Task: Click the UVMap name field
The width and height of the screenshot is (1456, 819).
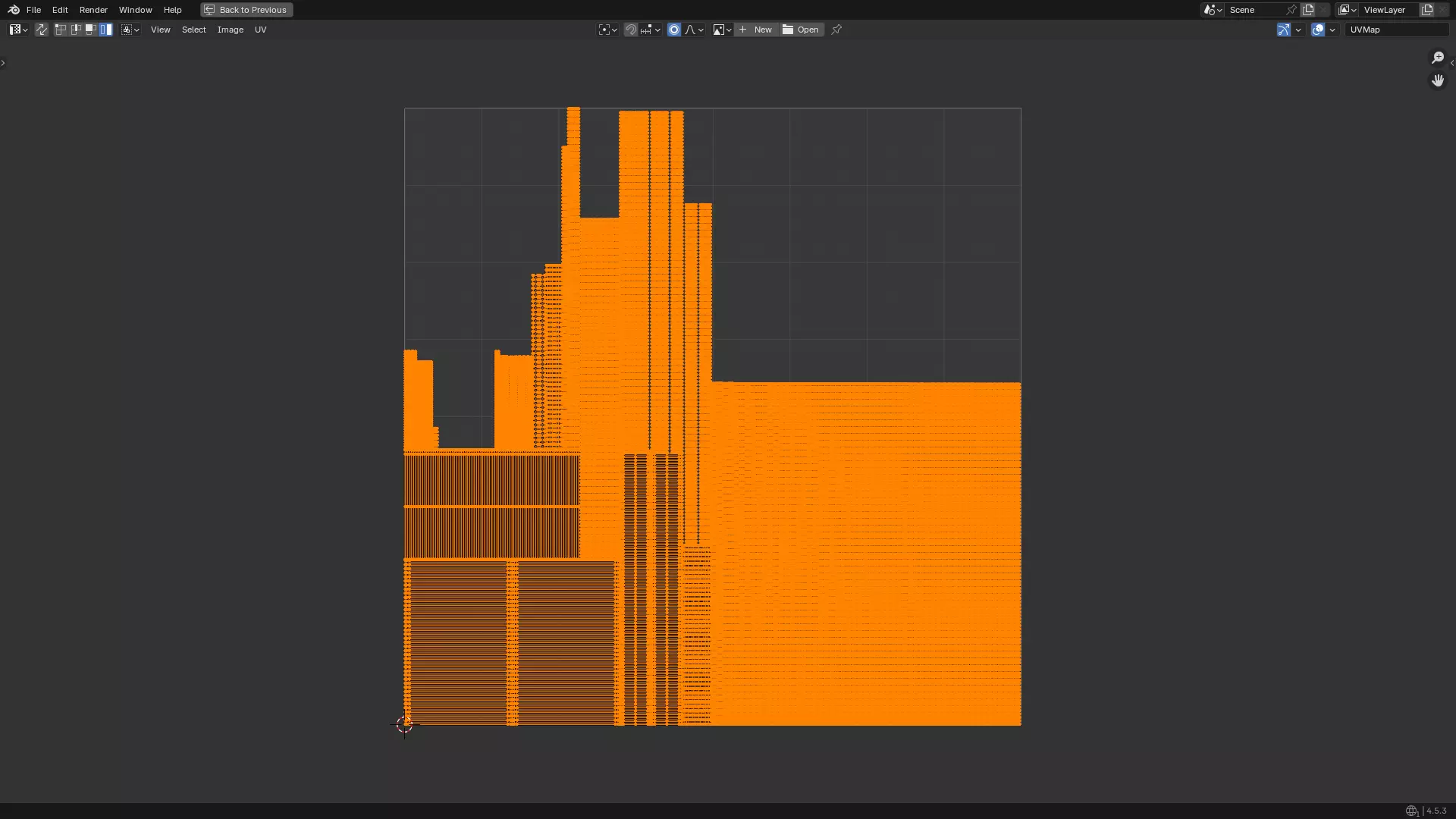Action: (x=1395, y=30)
